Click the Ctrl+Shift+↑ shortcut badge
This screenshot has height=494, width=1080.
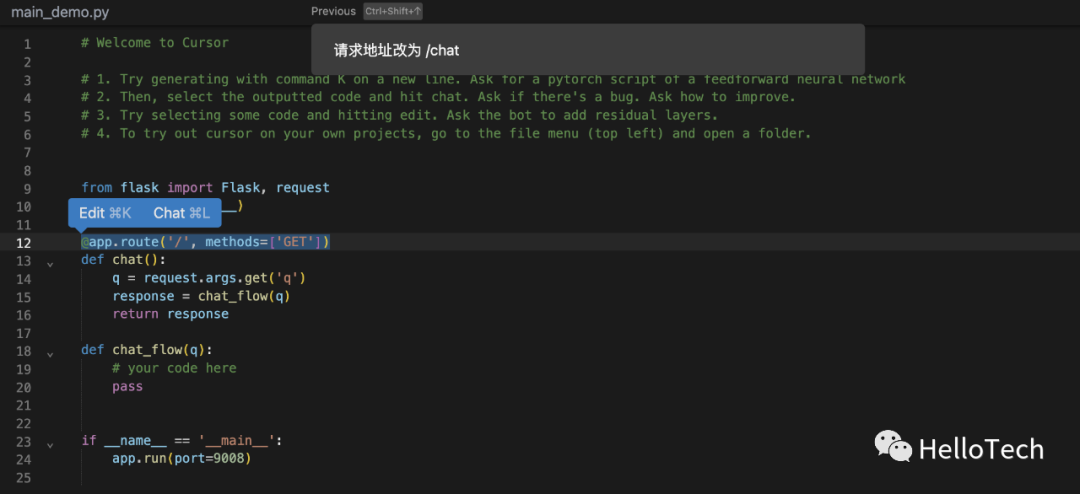coord(393,11)
